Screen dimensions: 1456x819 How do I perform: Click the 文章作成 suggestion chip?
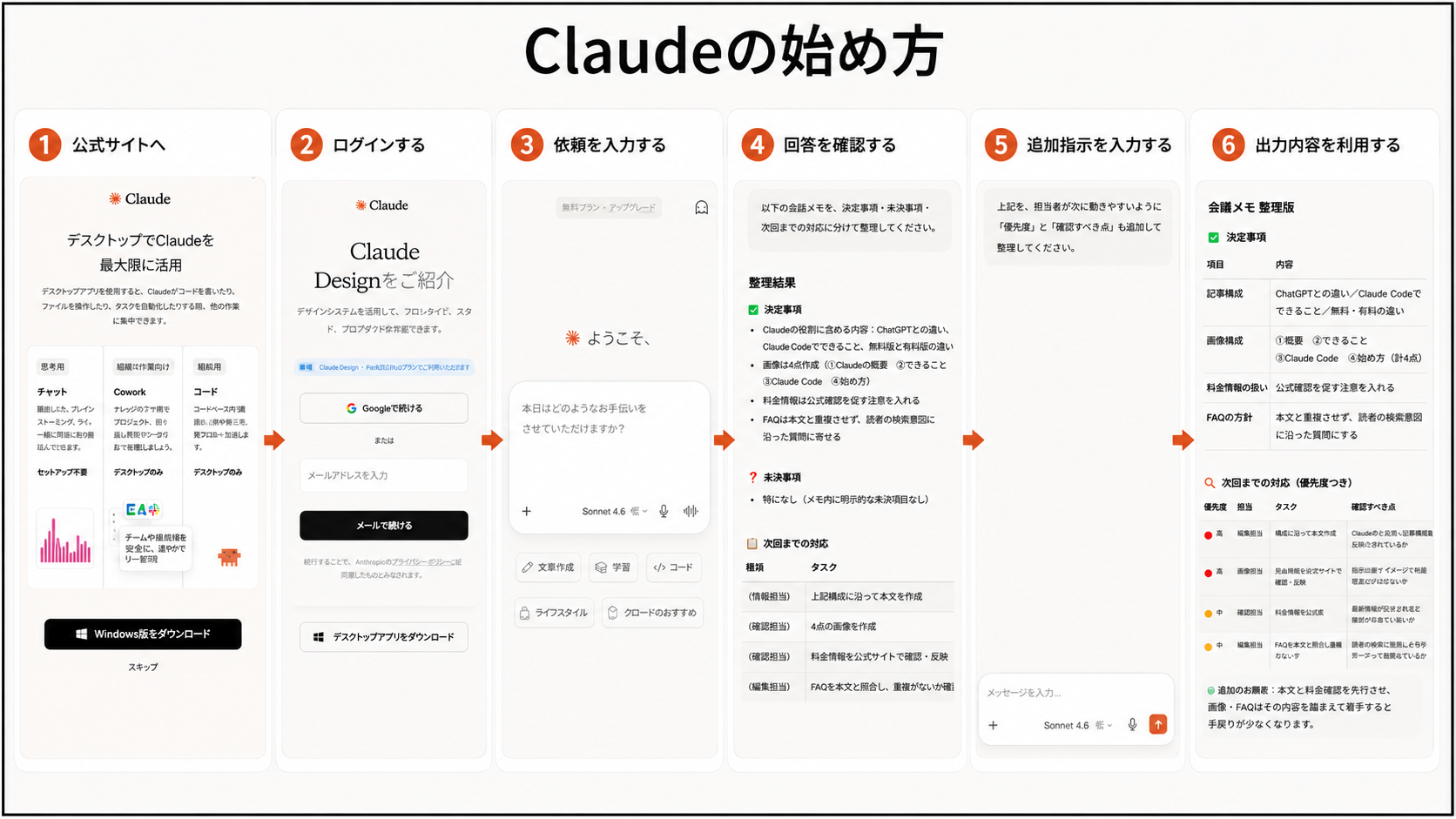549,567
